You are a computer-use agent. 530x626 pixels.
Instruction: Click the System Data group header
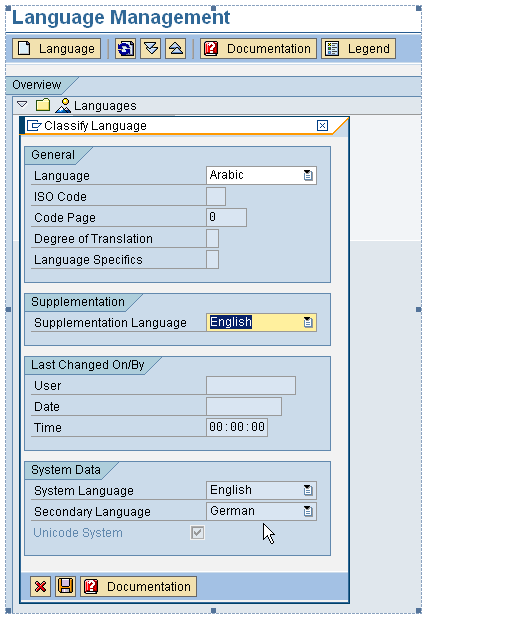[x=66, y=470]
